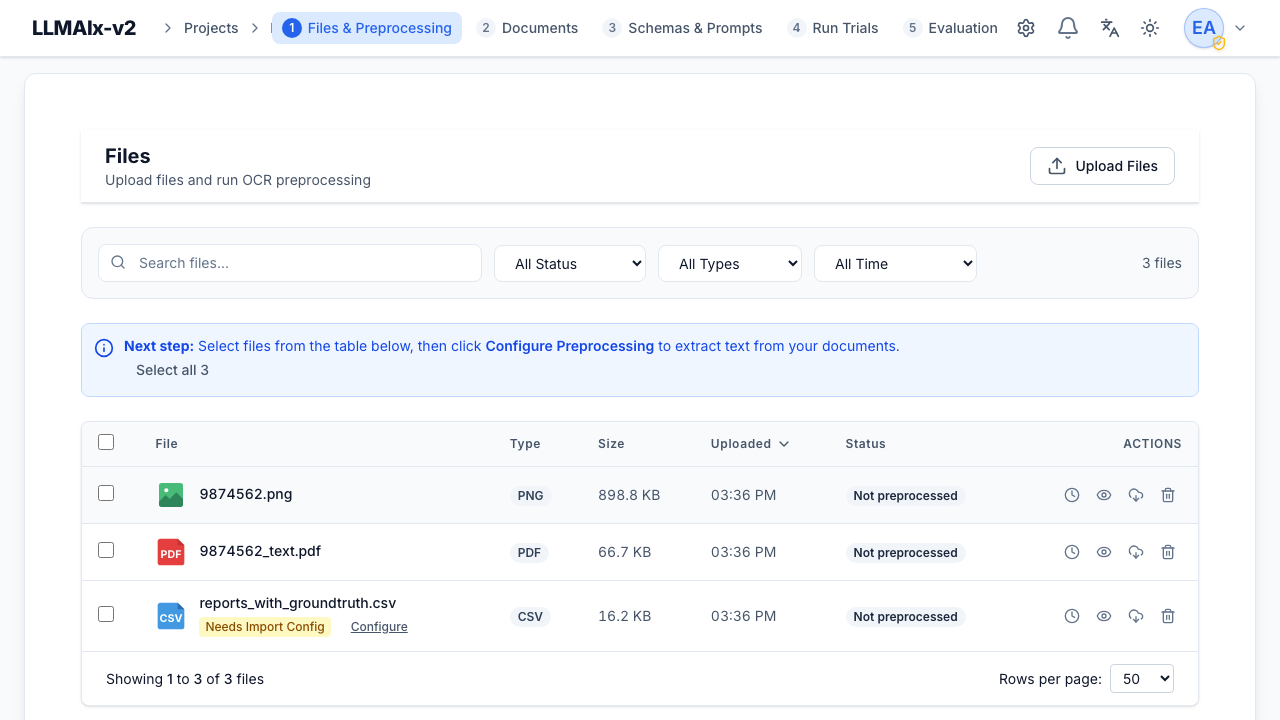1280x720 pixels.
Task: Open the All Time filter dropdown
Action: click(895, 263)
